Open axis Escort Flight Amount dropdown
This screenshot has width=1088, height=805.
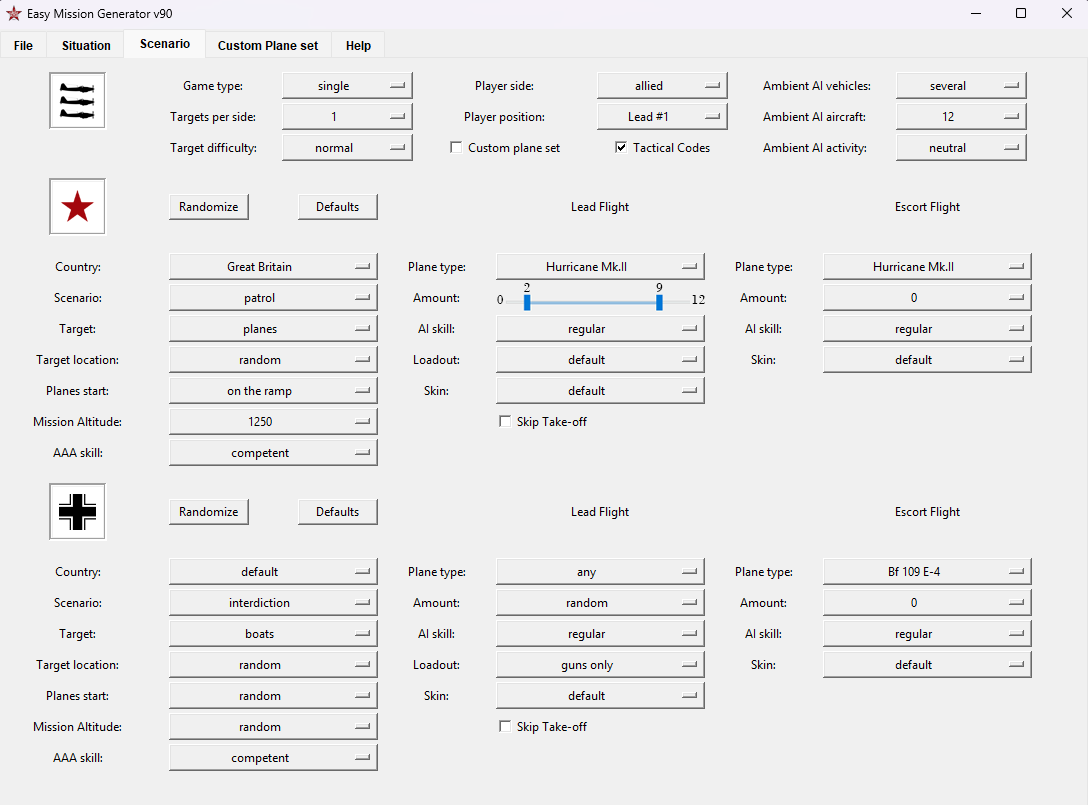click(927, 602)
